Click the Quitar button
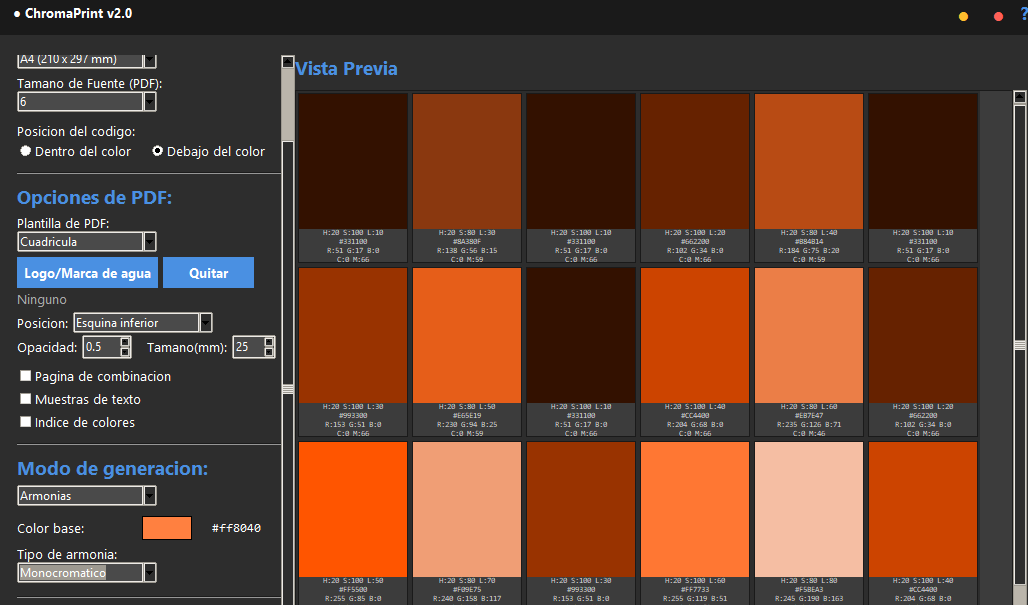1028x605 pixels. click(x=208, y=273)
